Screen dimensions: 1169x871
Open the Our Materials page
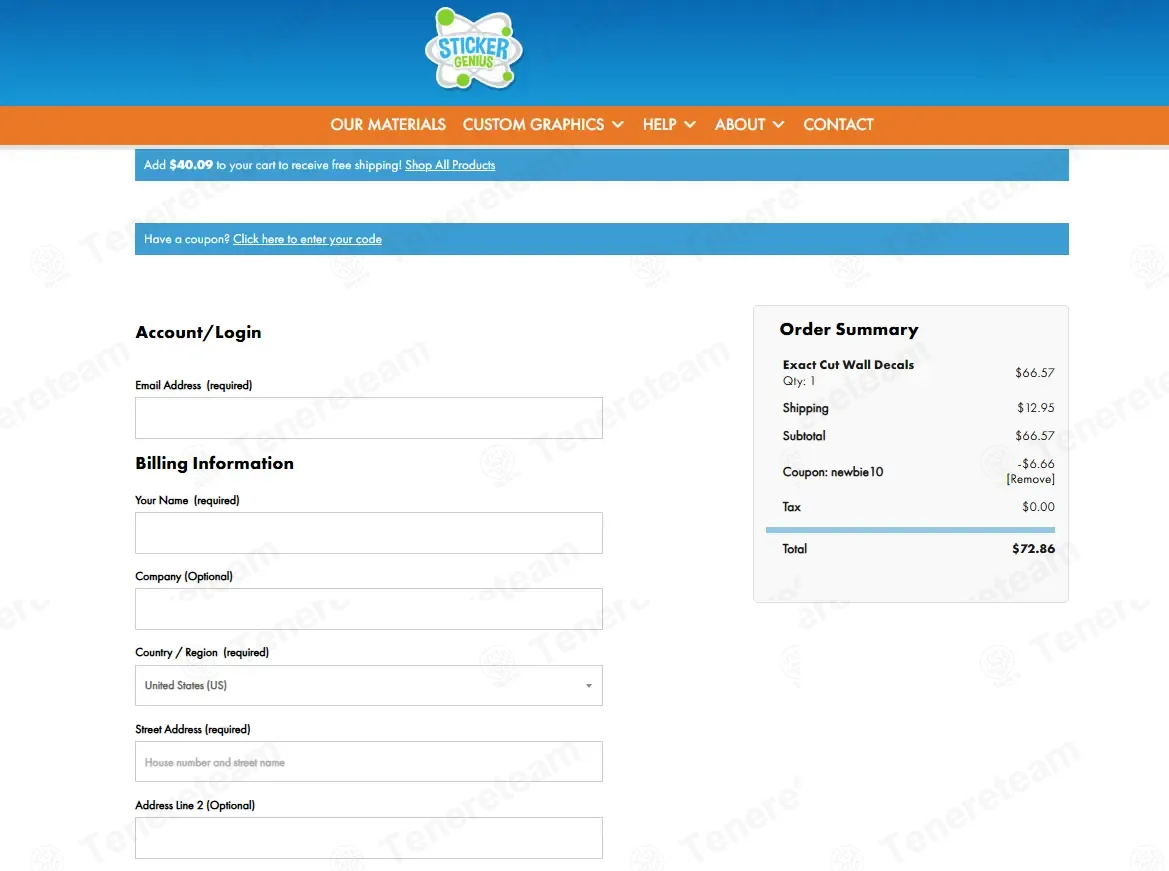click(388, 125)
